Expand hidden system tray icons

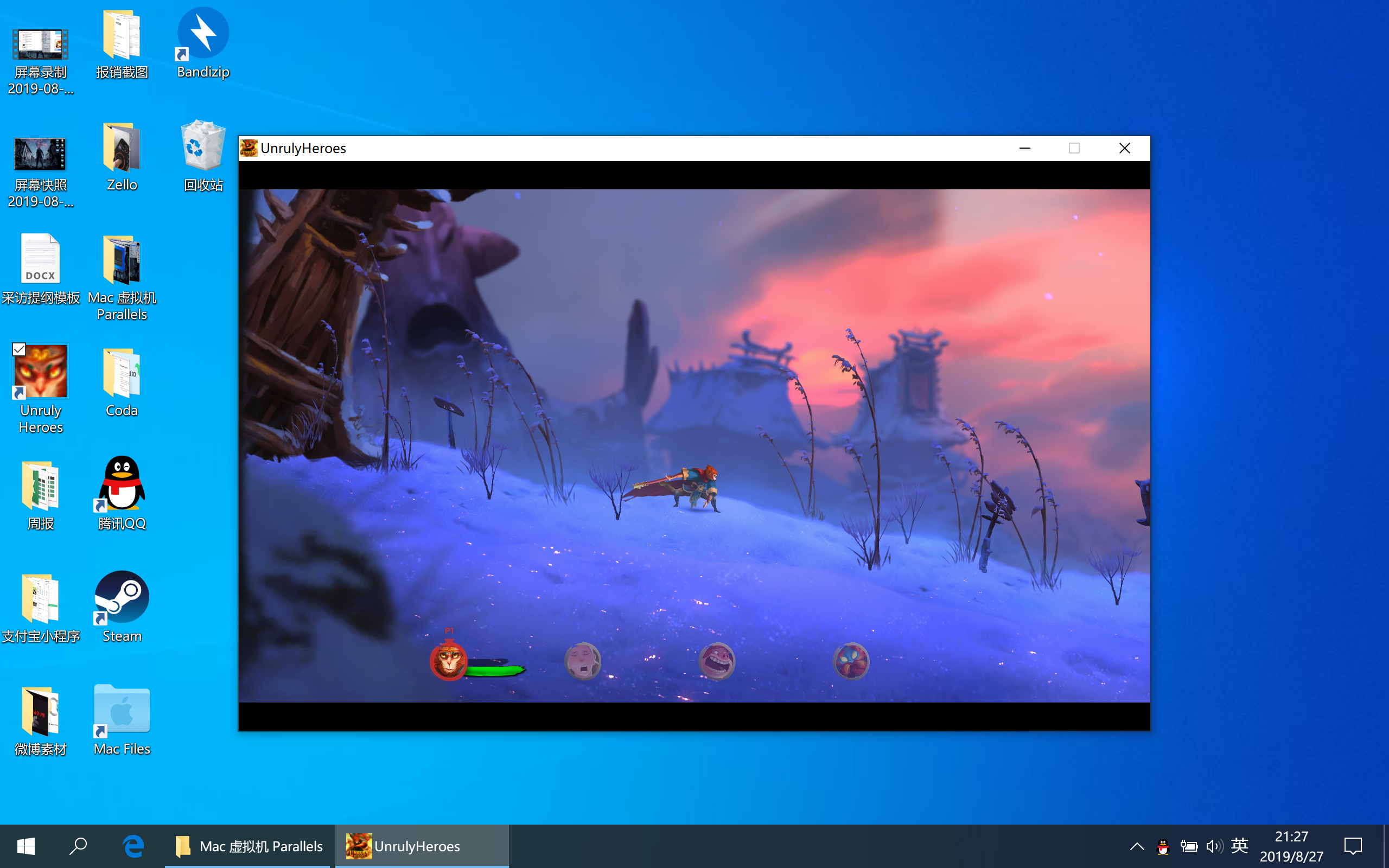1137,846
